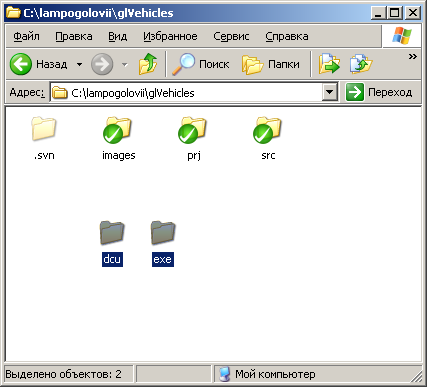Select the exe folder icon
This screenshot has height=387, width=427.
[163, 232]
